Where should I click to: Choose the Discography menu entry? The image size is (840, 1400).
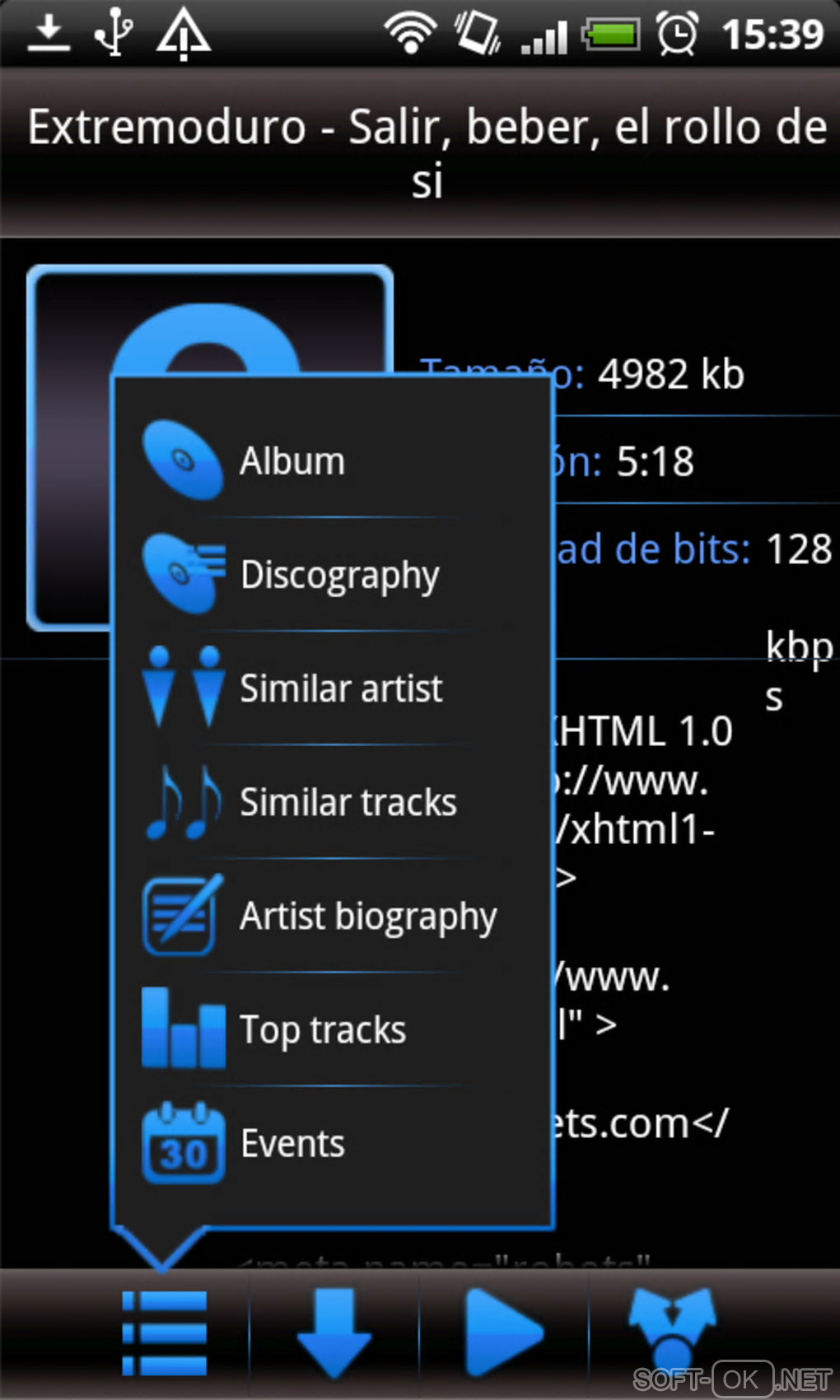tap(333, 574)
